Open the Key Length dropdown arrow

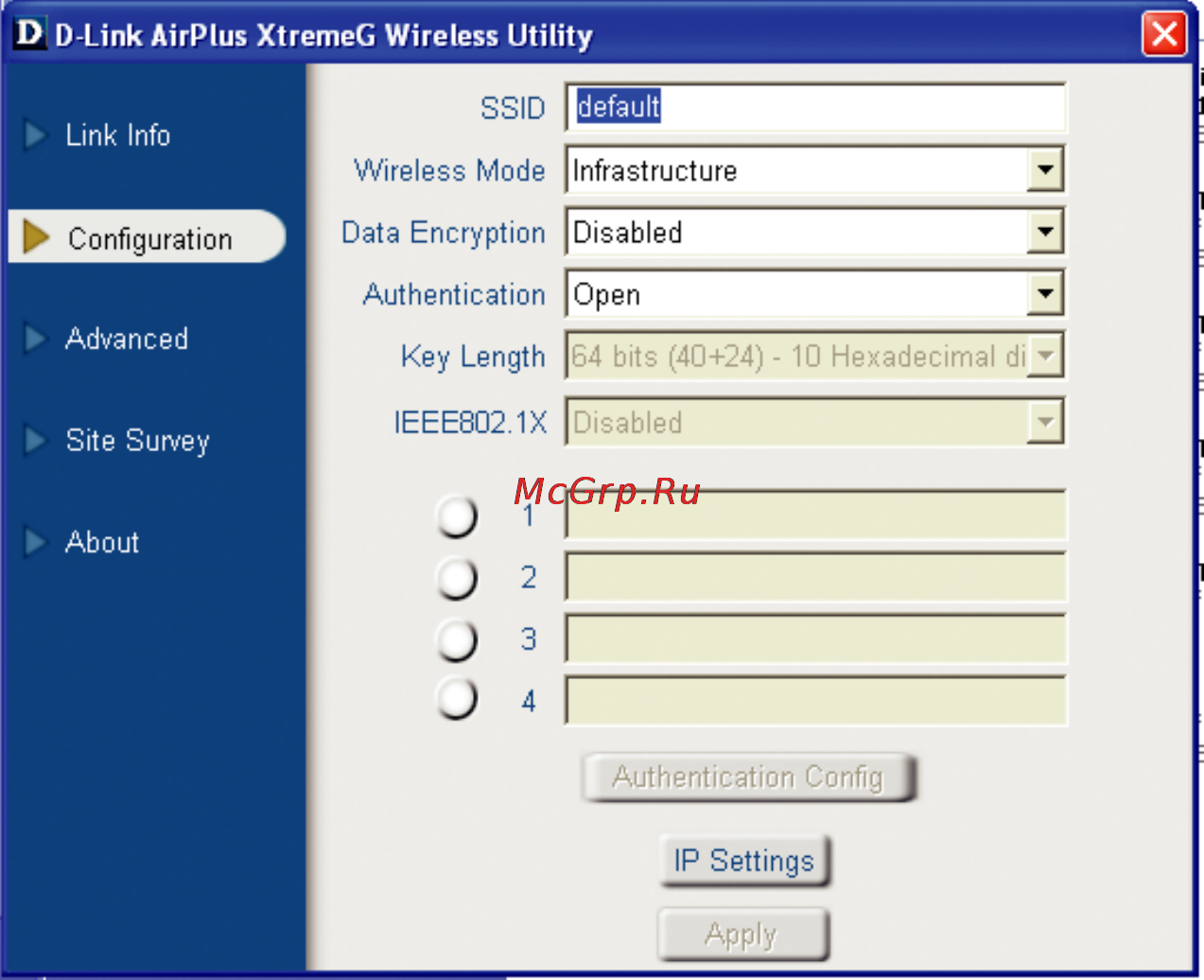tap(1045, 357)
